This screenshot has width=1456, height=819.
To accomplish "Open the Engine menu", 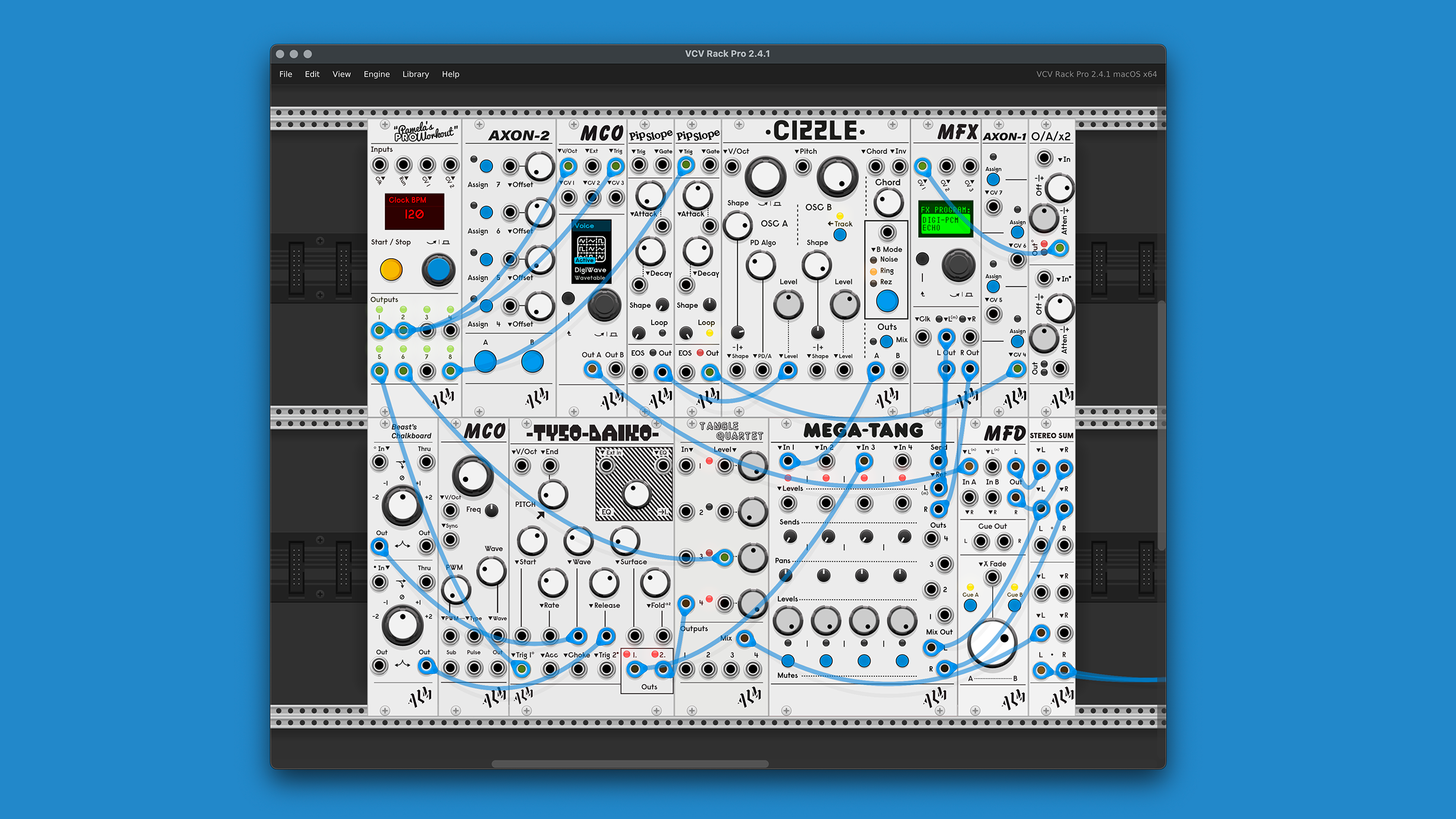I will pos(376,74).
